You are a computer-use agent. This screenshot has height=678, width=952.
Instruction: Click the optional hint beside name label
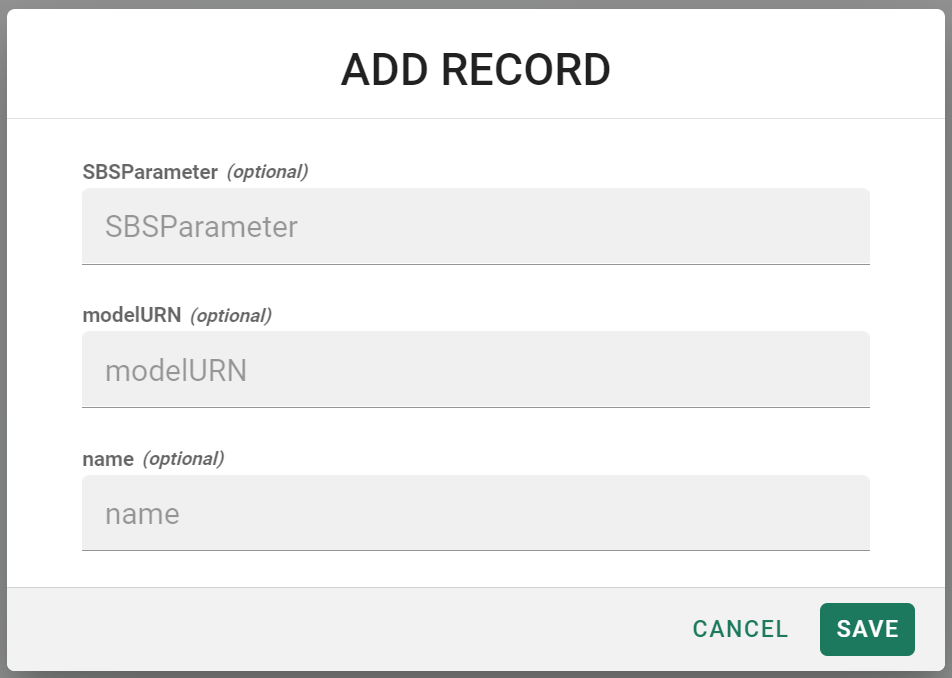[183, 459]
